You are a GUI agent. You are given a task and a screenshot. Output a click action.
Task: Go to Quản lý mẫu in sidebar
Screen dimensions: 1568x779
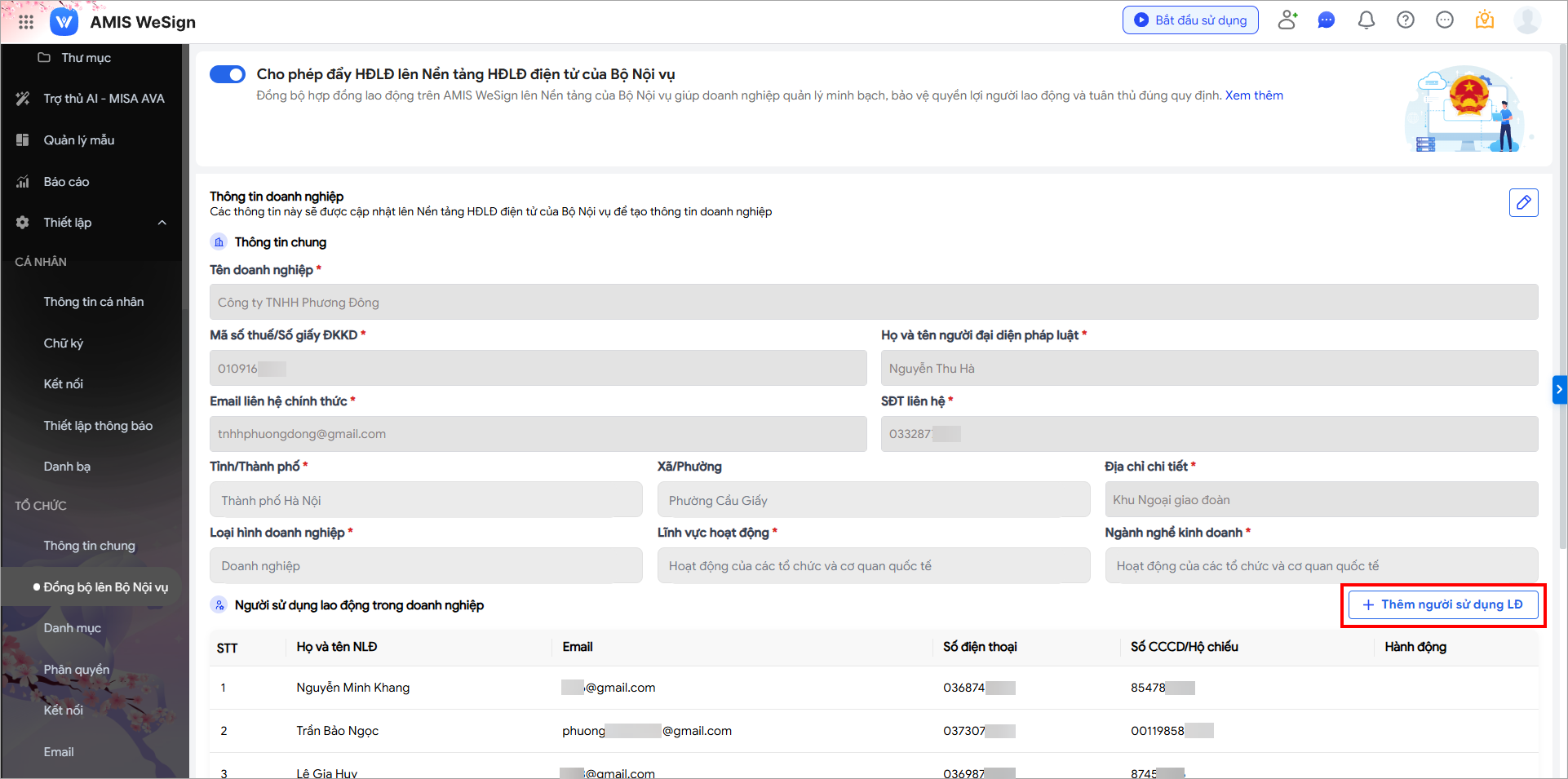point(78,140)
